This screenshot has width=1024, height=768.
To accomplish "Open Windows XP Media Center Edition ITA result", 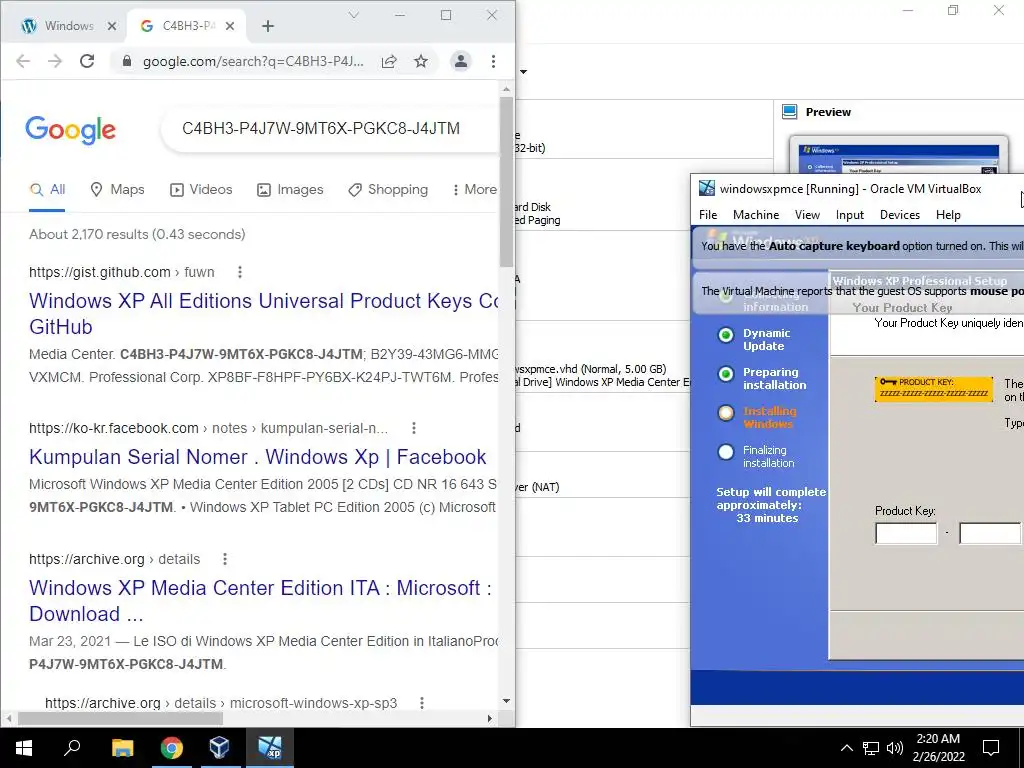I will pos(260,601).
